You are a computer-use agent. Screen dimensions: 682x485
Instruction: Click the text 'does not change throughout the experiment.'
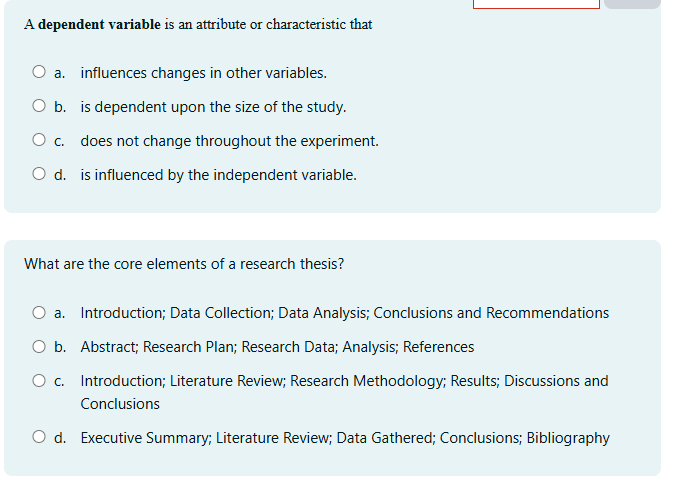(x=229, y=141)
